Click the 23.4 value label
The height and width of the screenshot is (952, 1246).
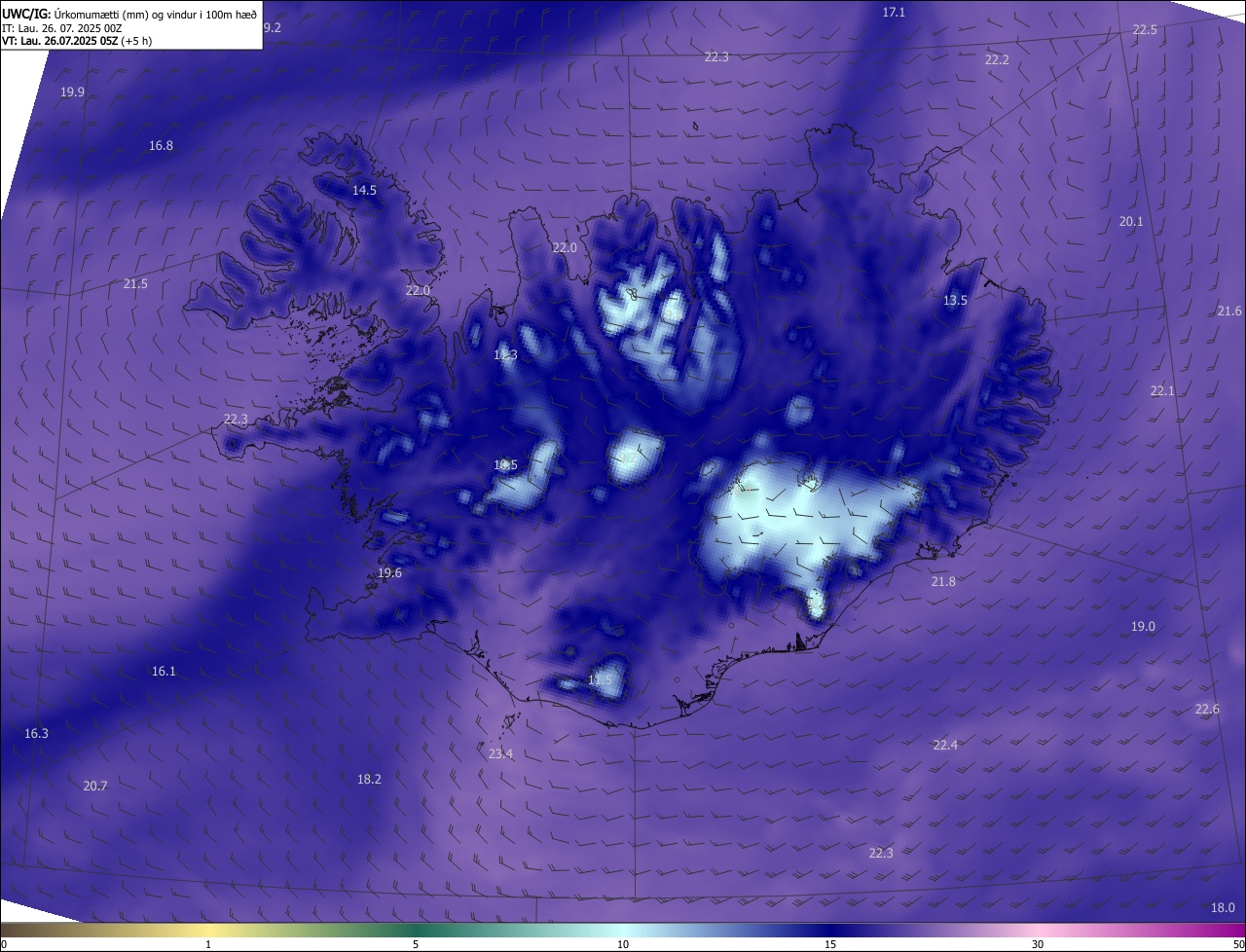[500, 754]
